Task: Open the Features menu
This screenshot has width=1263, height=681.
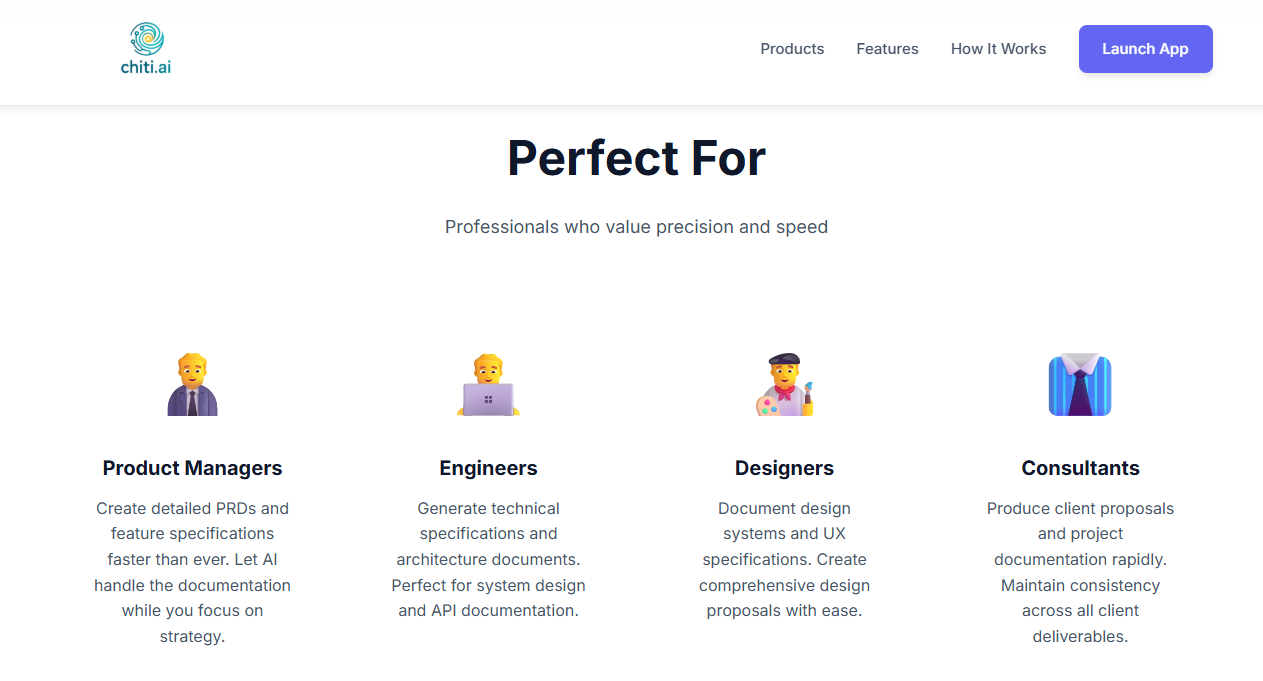Action: [887, 48]
